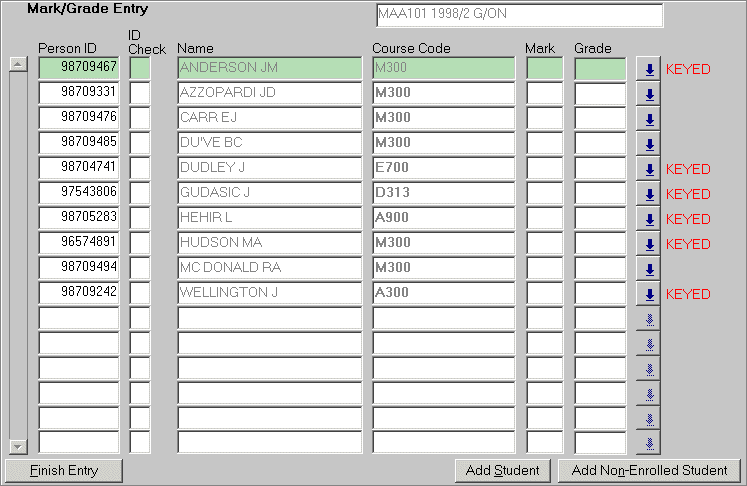Click the down-arrow icon in DU'VE BC row
747x486 pixels.
[x=649, y=144]
